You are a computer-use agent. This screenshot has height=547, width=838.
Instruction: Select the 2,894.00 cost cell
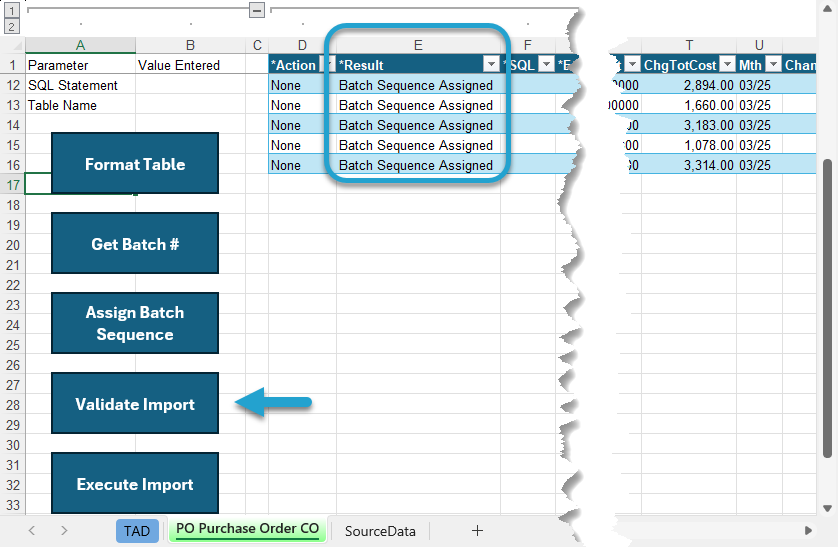click(x=689, y=85)
